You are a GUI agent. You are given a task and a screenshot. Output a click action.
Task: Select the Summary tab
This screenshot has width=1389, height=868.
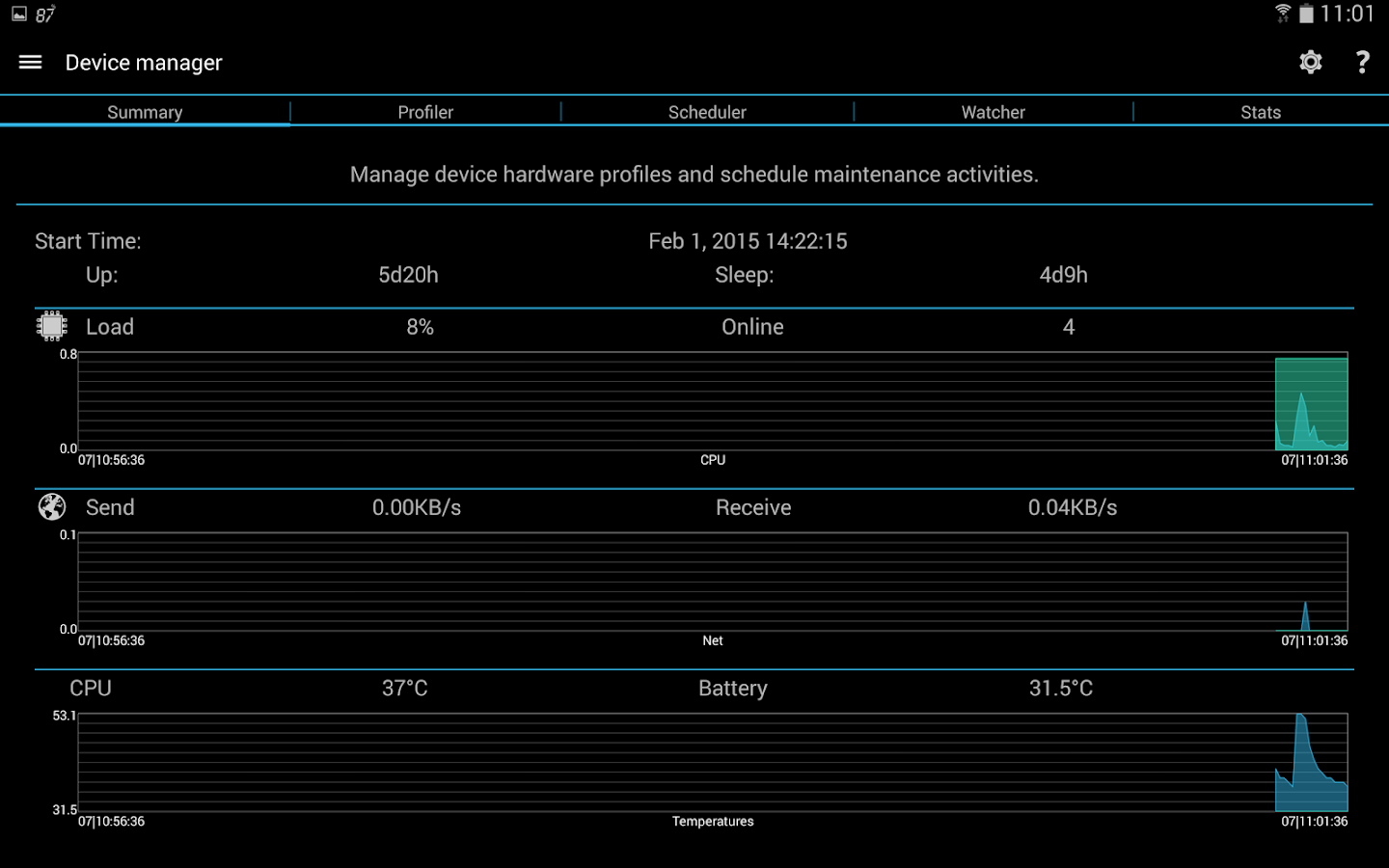(145, 112)
